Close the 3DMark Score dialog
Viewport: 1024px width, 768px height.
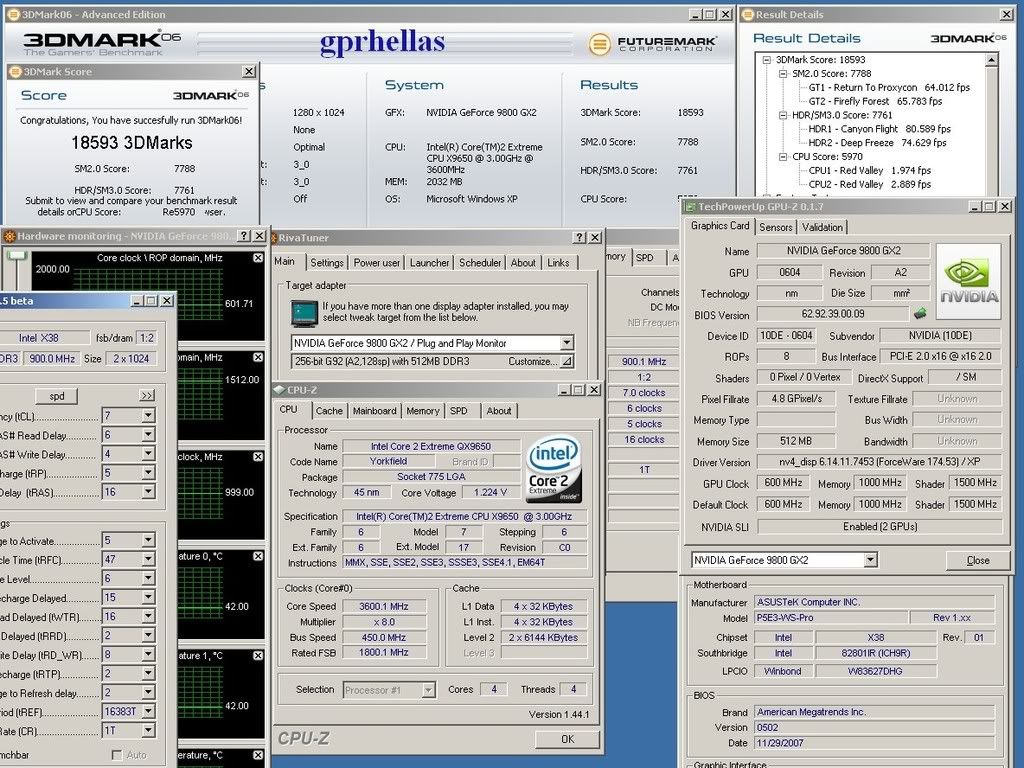(x=249, y=71)
